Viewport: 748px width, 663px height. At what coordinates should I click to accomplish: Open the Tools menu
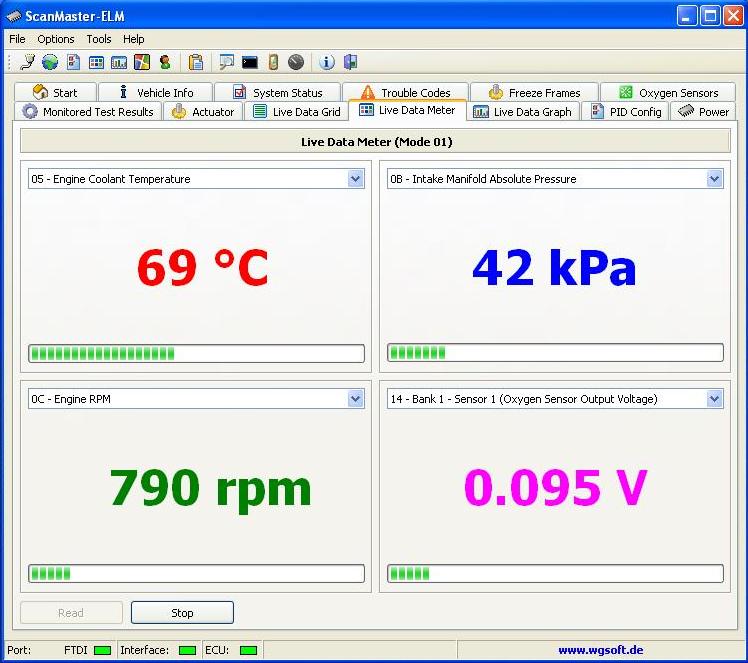point(99,39)
